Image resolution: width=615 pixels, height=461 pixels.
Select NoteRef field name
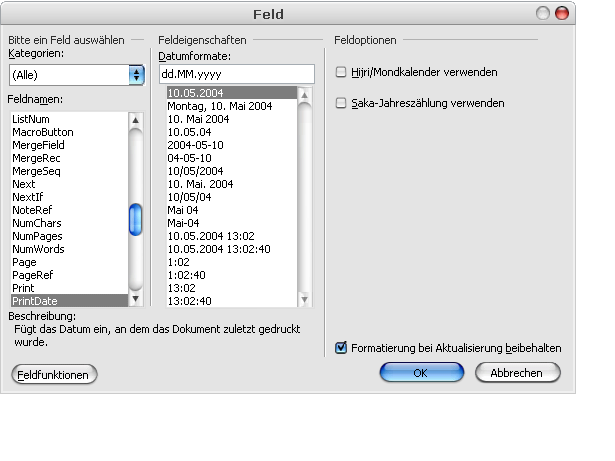click(x=69, y=210)
